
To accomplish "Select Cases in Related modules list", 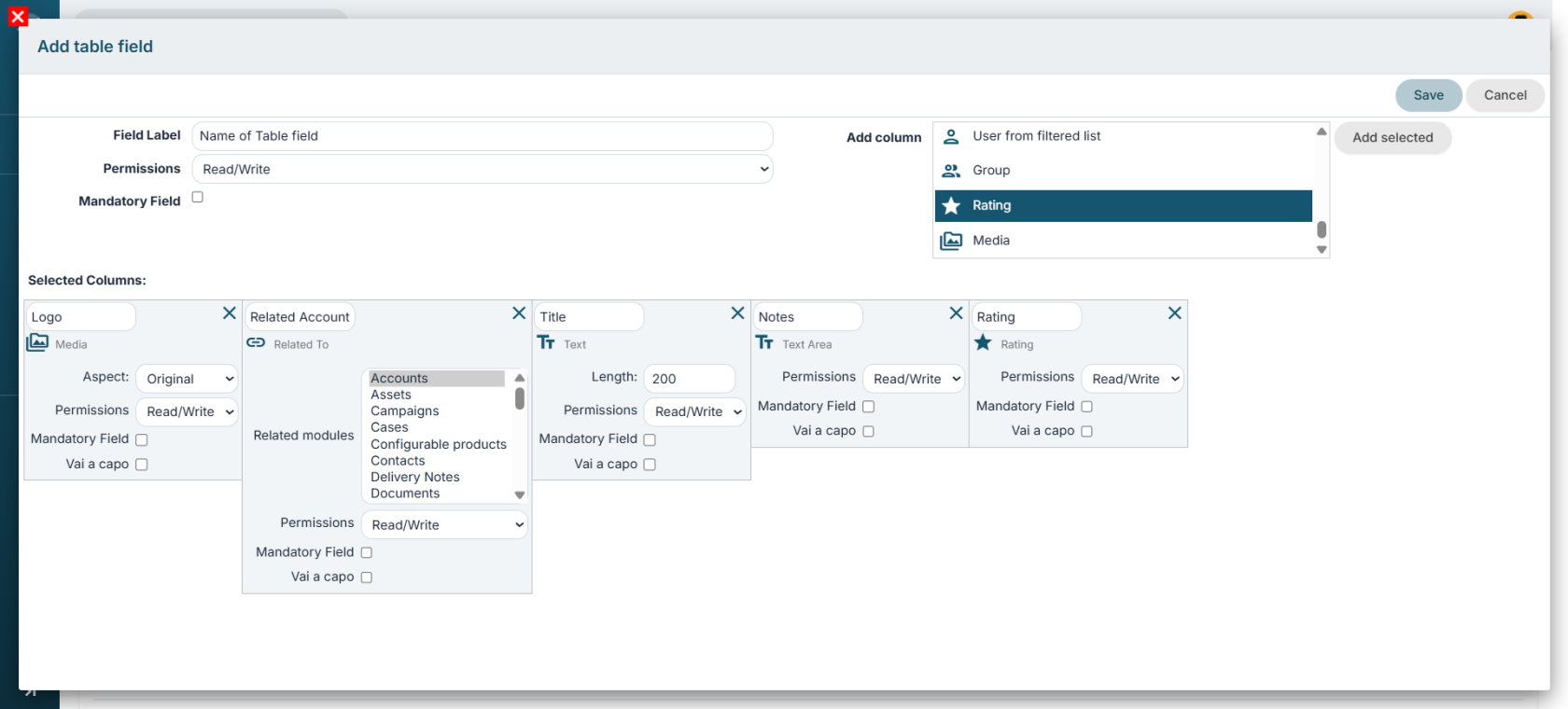I will coord(436,427).
